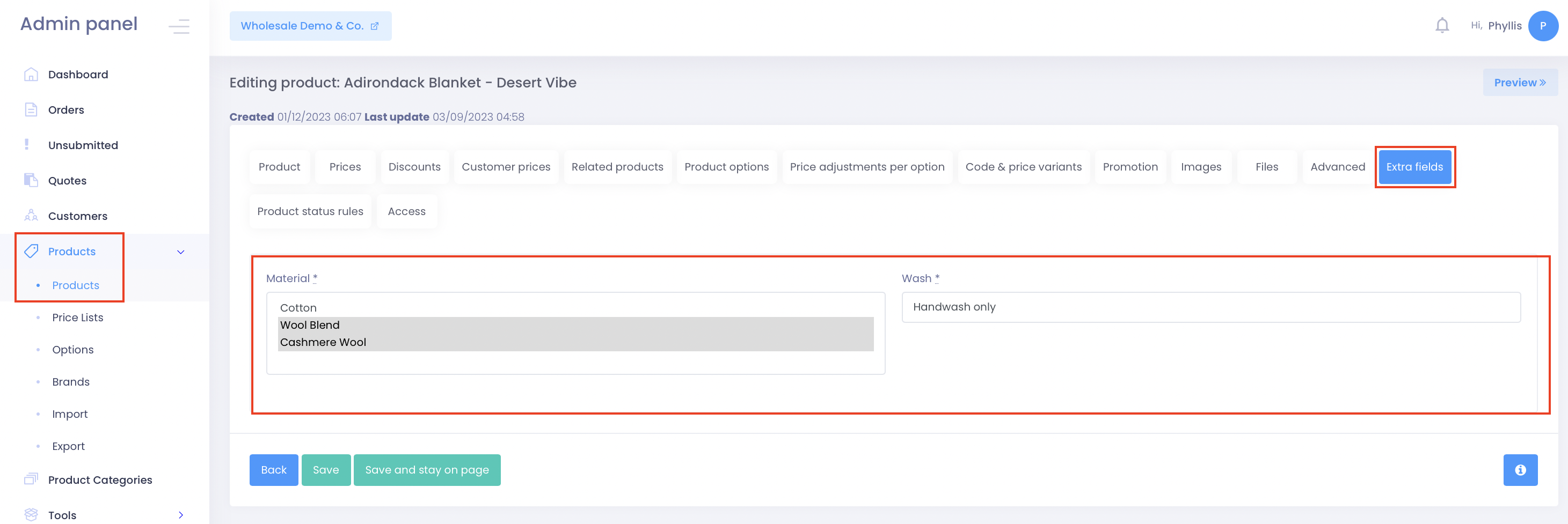Open the Product options tab
This screenshot has width=1568, height=524.
(x=726, y=167)
